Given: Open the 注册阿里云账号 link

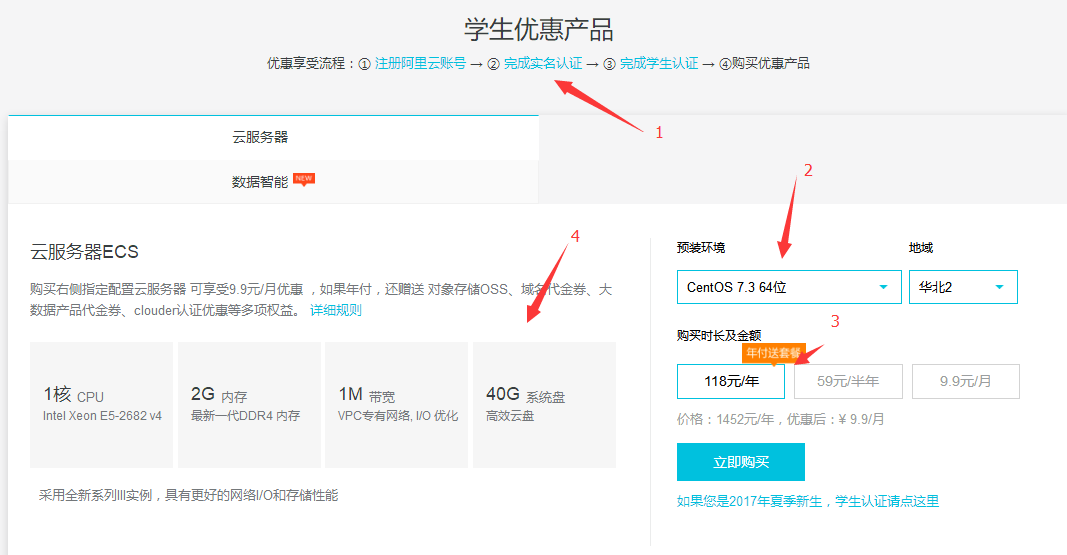Looking at the screenshot, I should pyautogui.click(x=420, y=63).
